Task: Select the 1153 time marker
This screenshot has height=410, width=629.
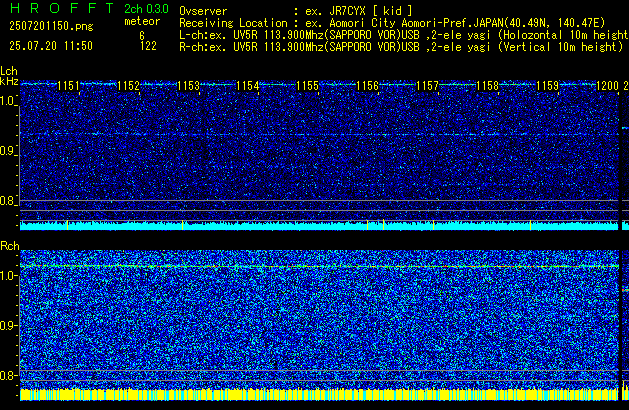Action: (x=188, y=85)
